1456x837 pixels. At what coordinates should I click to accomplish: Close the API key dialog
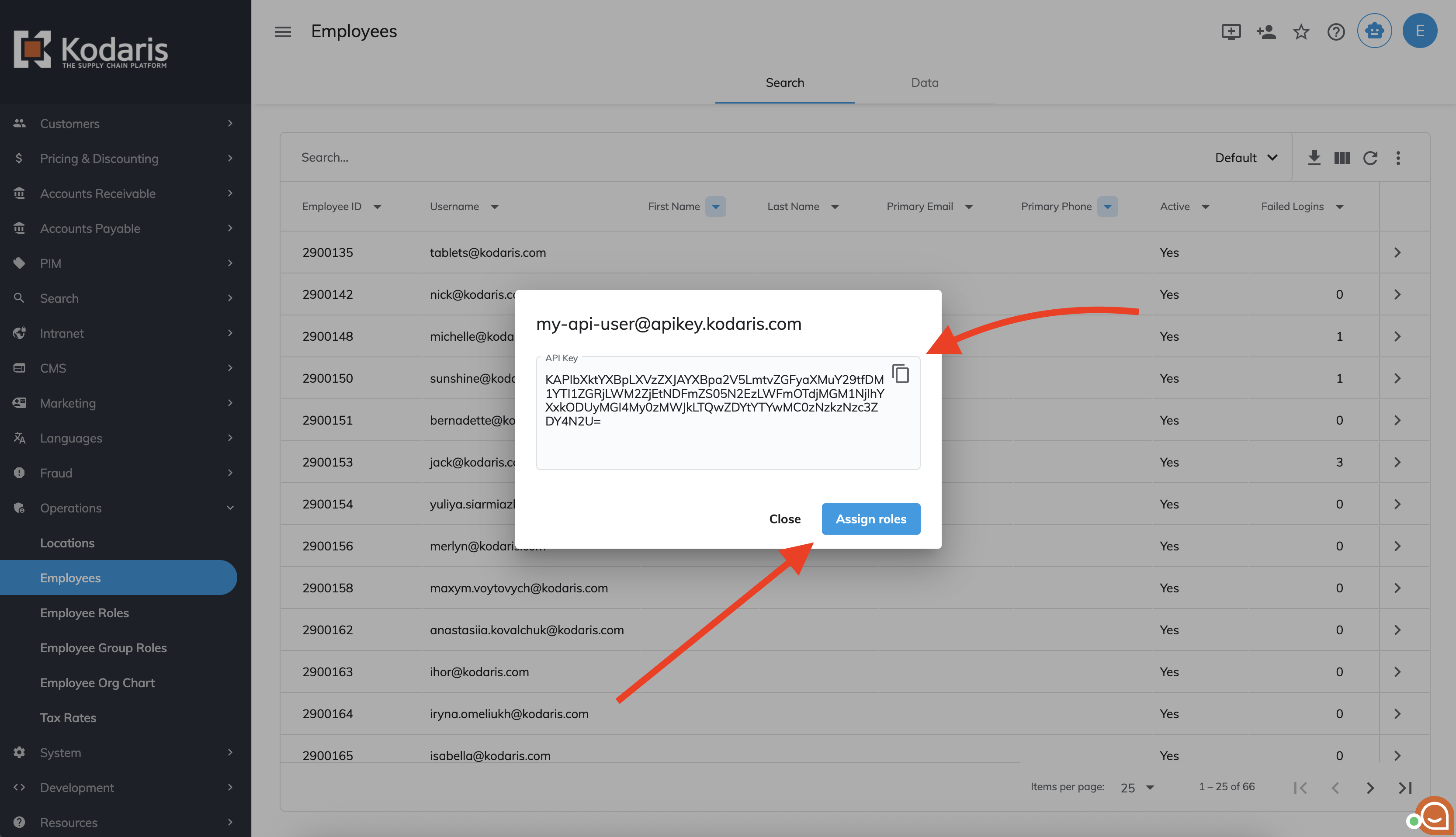coord(784,519)
